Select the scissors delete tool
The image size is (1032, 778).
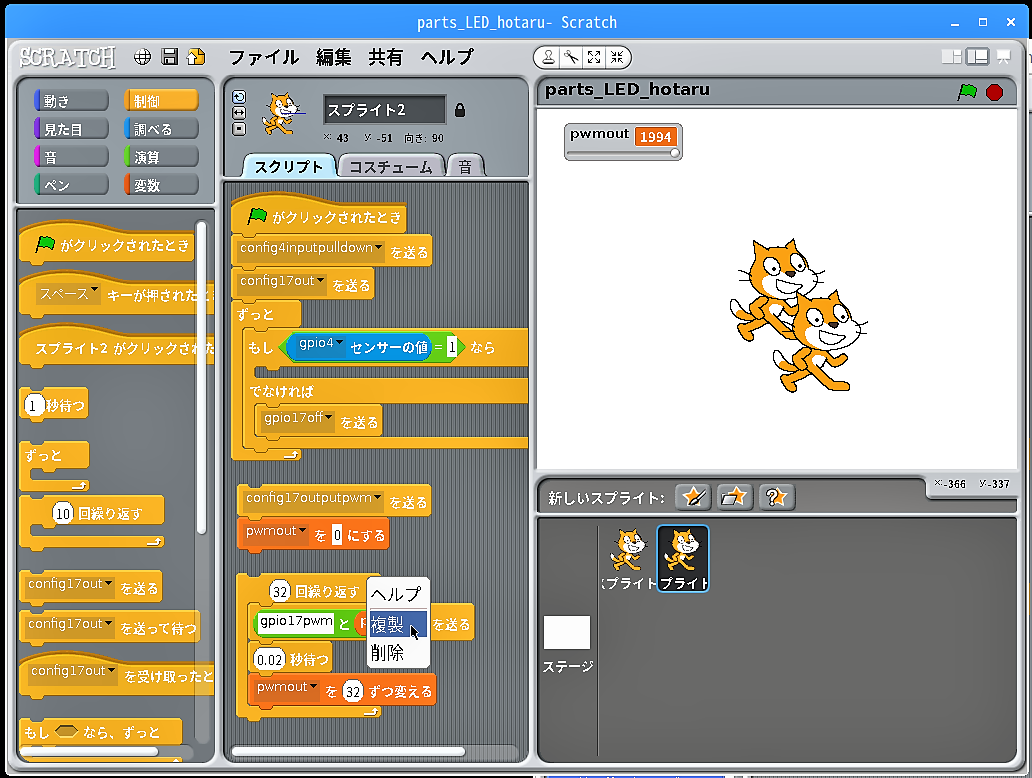pos(571,58)
